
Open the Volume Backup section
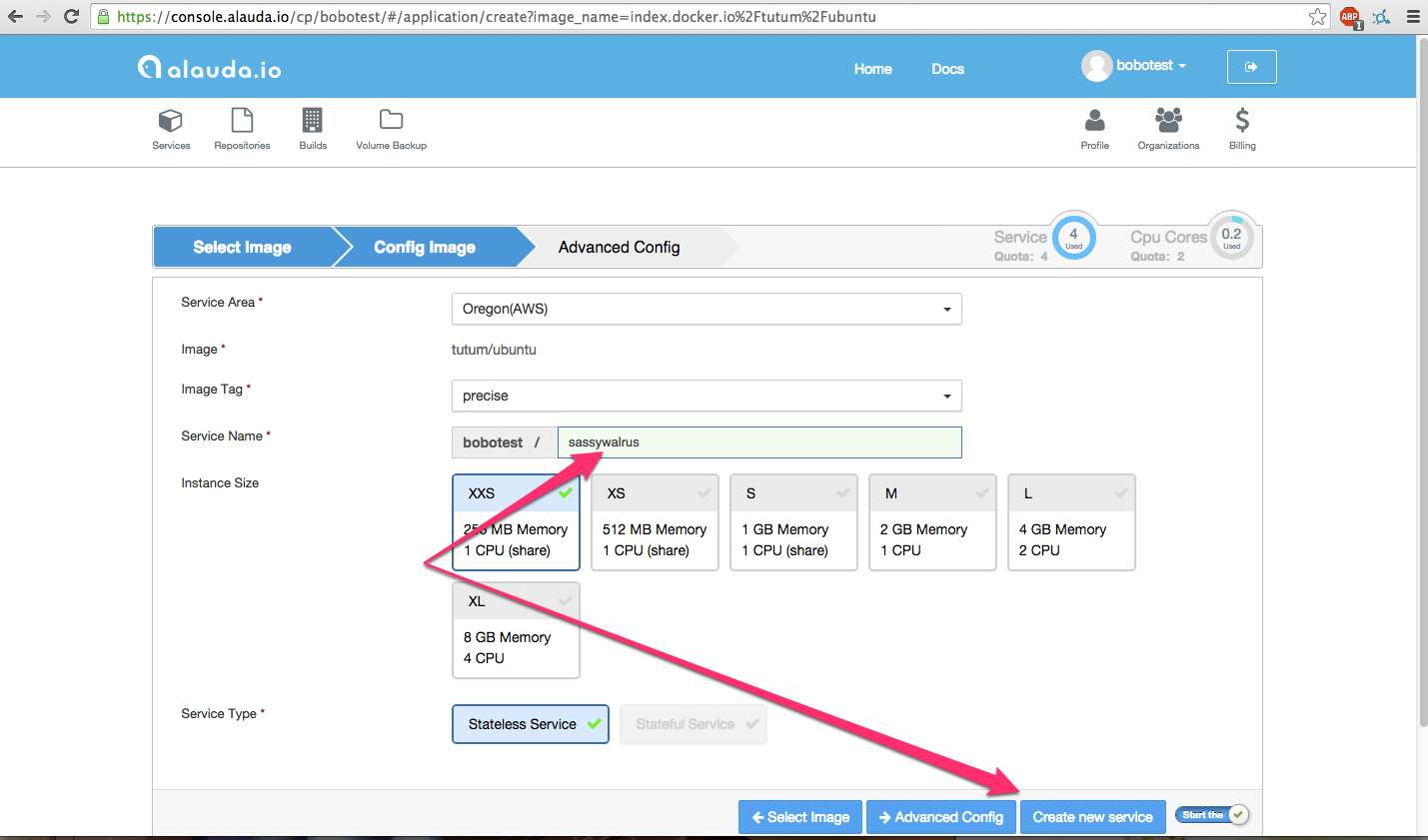[391, 130]
